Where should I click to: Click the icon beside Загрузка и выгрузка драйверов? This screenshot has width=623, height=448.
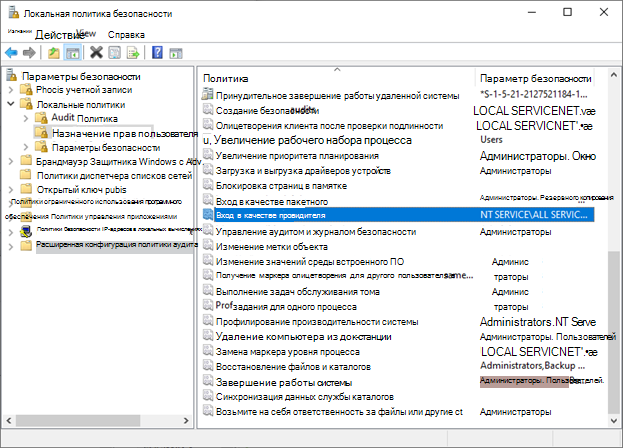pyautogui.click(x=207, y=170)
